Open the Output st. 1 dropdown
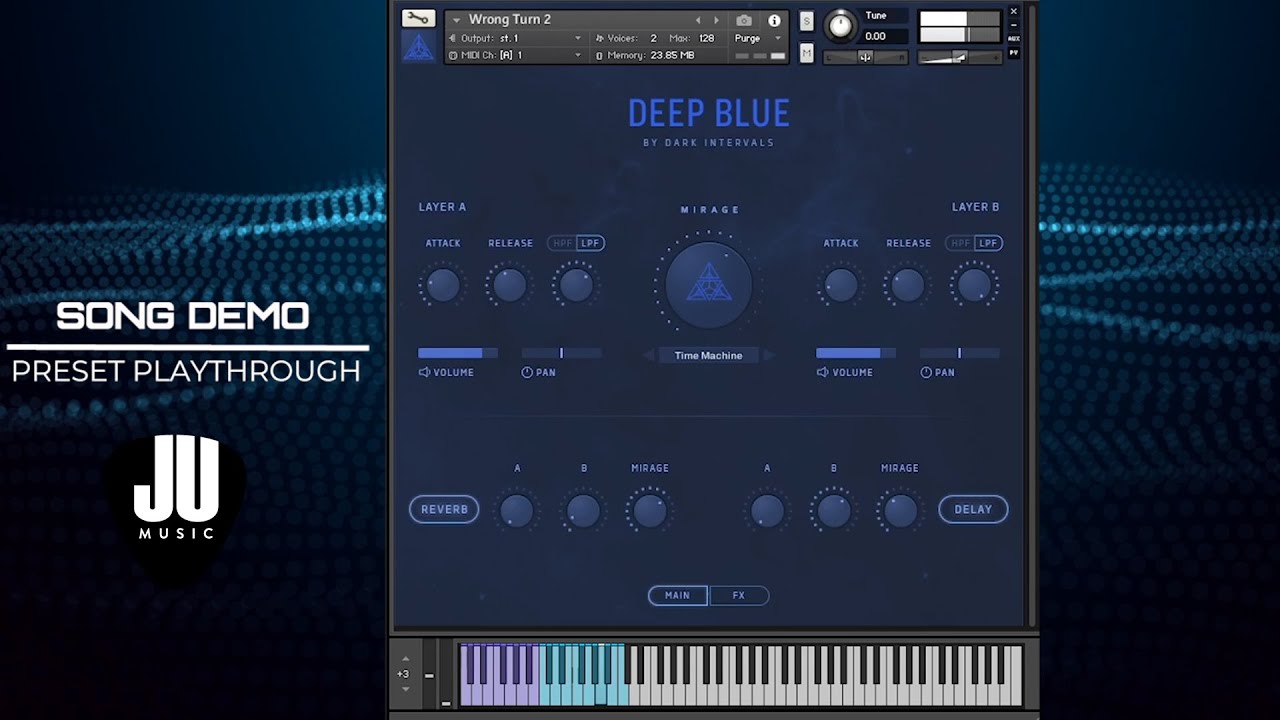Image resolution: width=1280 pixels, height=720 pixels. coord(515,38)
